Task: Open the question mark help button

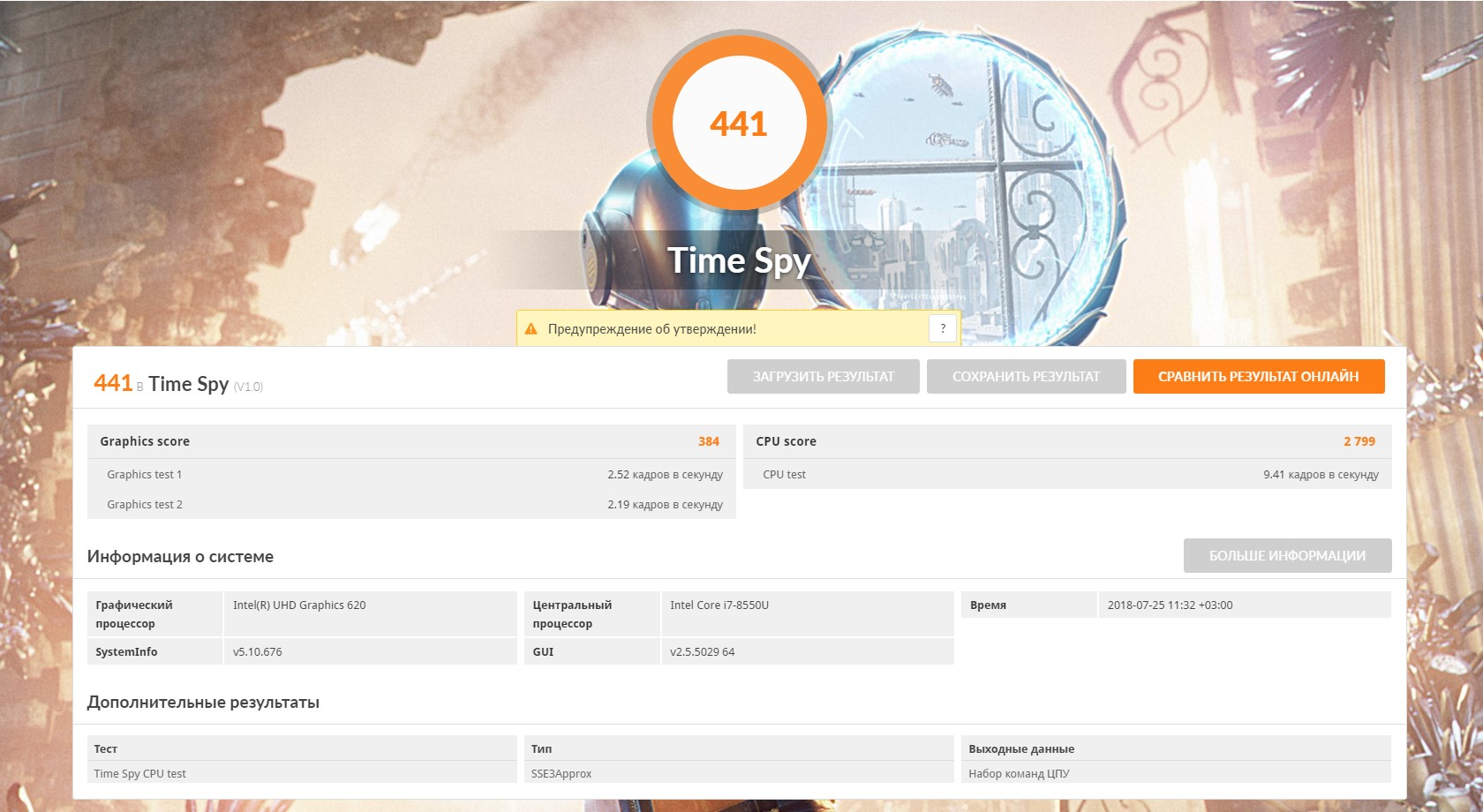Action: coord(943,328)
